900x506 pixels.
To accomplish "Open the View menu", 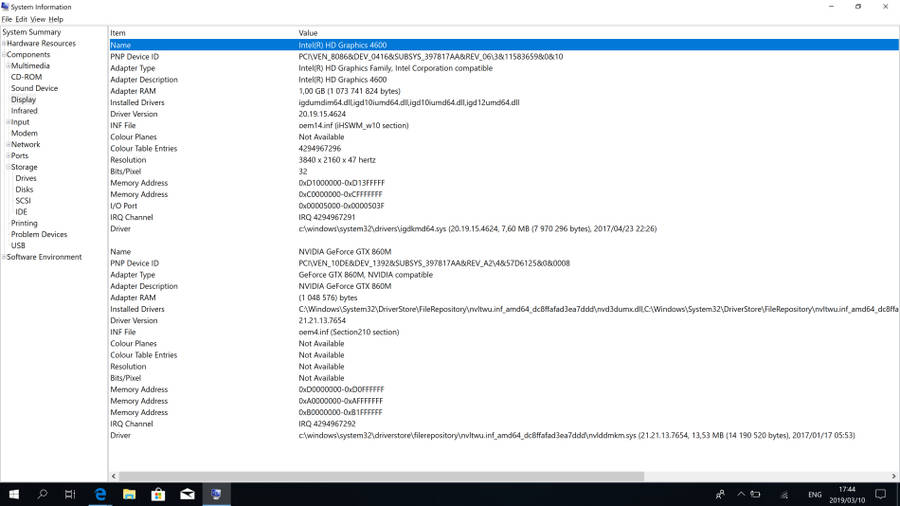I will click(37, 19).
